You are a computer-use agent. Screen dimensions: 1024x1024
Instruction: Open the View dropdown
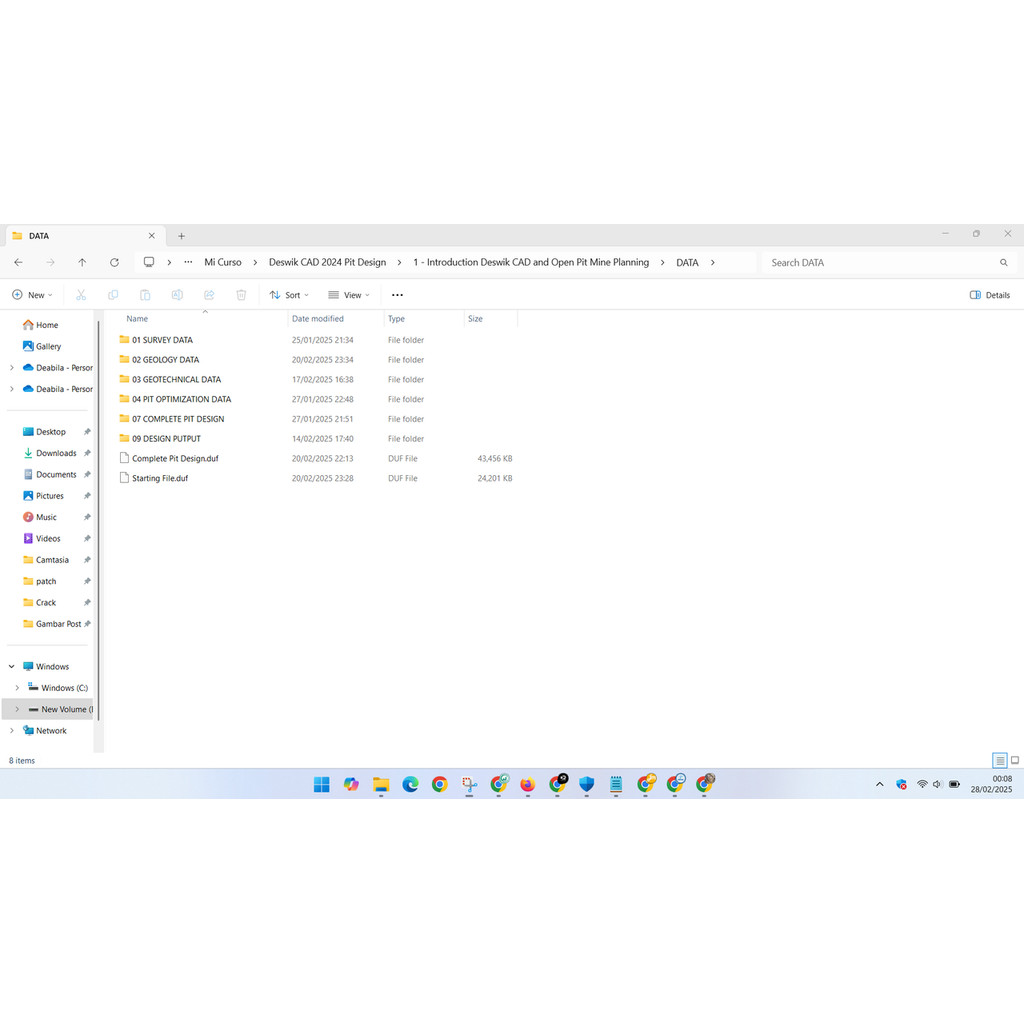[x=349, y=295]
